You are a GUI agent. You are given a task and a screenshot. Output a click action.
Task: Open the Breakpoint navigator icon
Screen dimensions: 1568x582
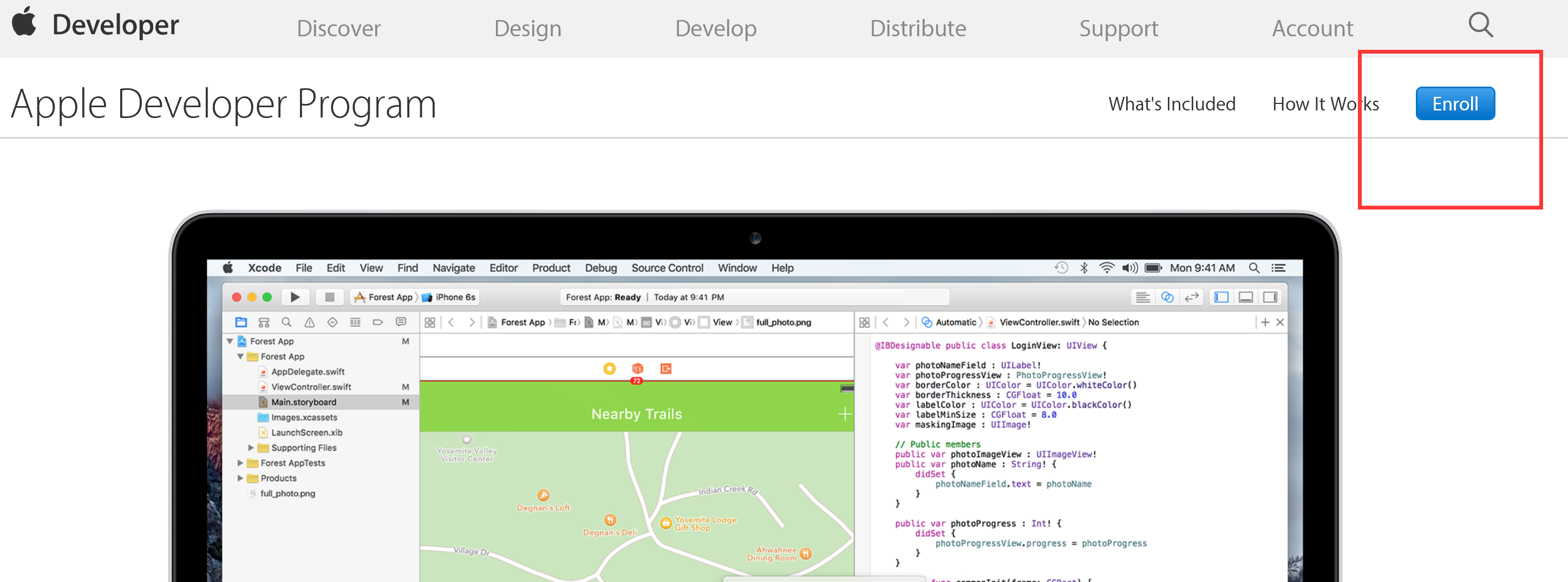click(x=378, y=322)
